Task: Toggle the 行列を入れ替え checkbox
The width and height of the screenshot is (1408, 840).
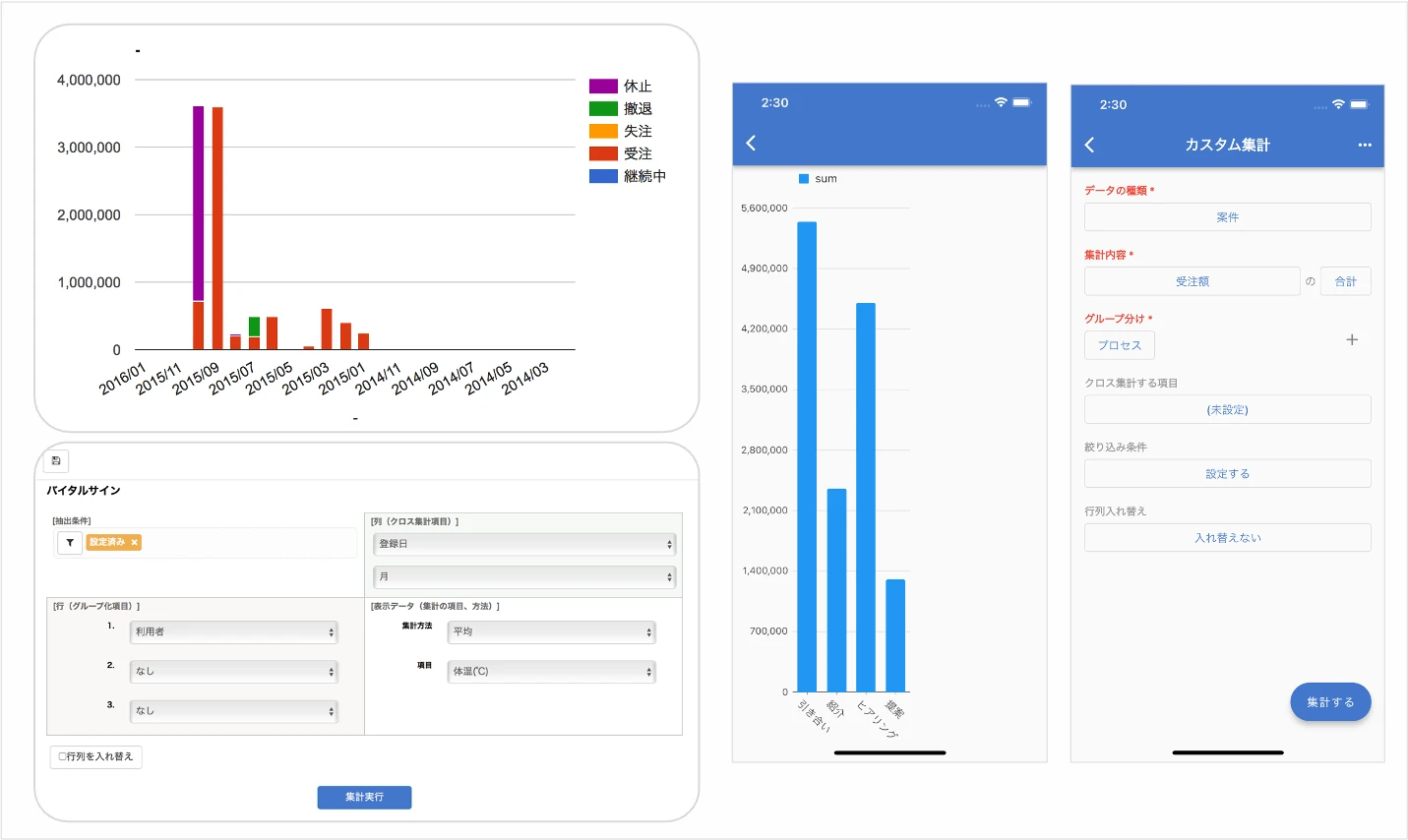Action: (63, 756)
